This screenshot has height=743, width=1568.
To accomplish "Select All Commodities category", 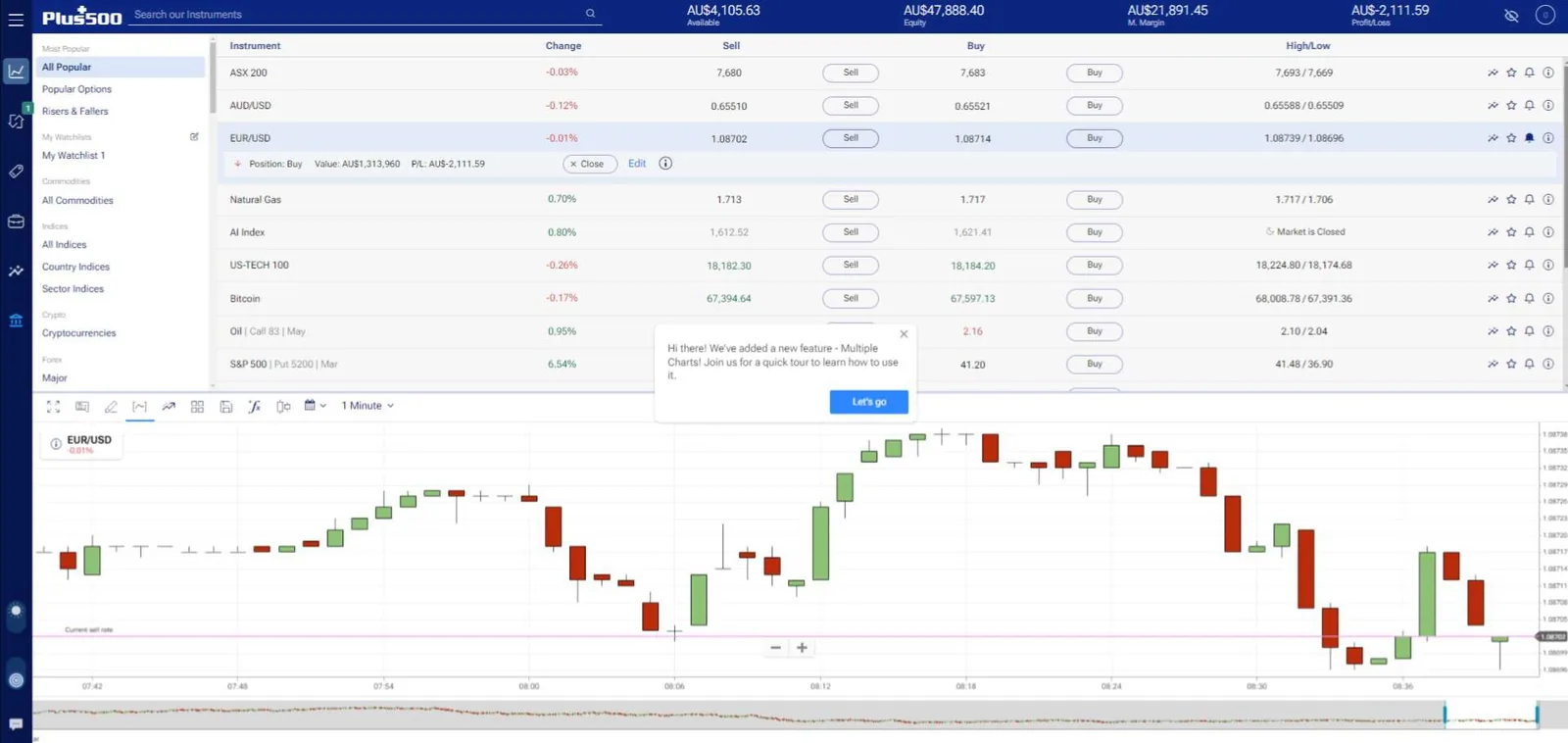I will point(77,201).
